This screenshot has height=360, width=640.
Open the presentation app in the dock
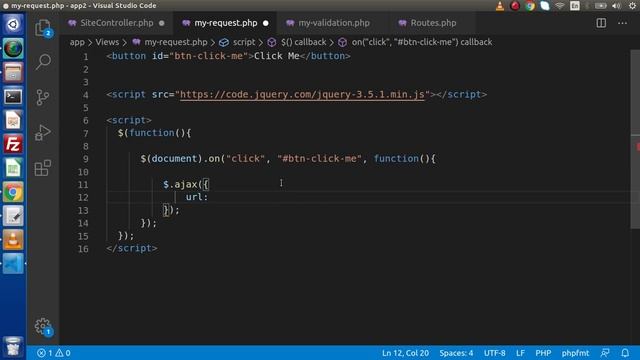13,120
